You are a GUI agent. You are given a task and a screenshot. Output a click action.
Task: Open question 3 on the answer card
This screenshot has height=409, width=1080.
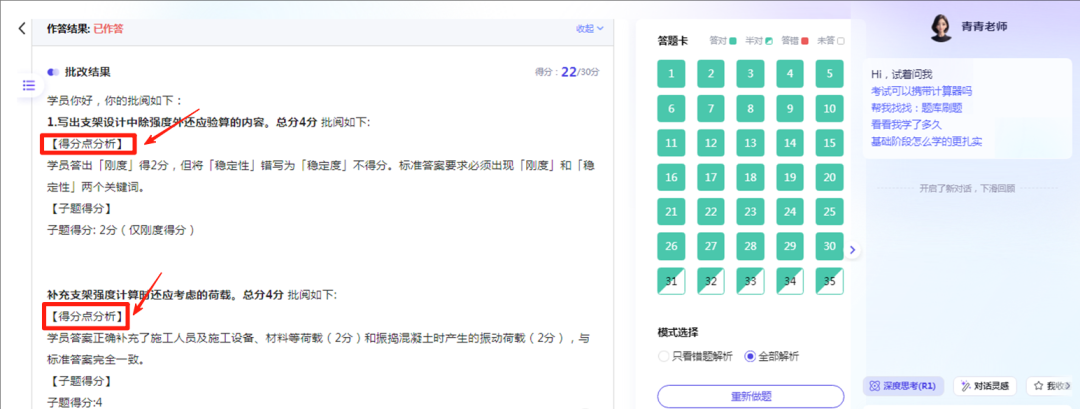point(750,73)
